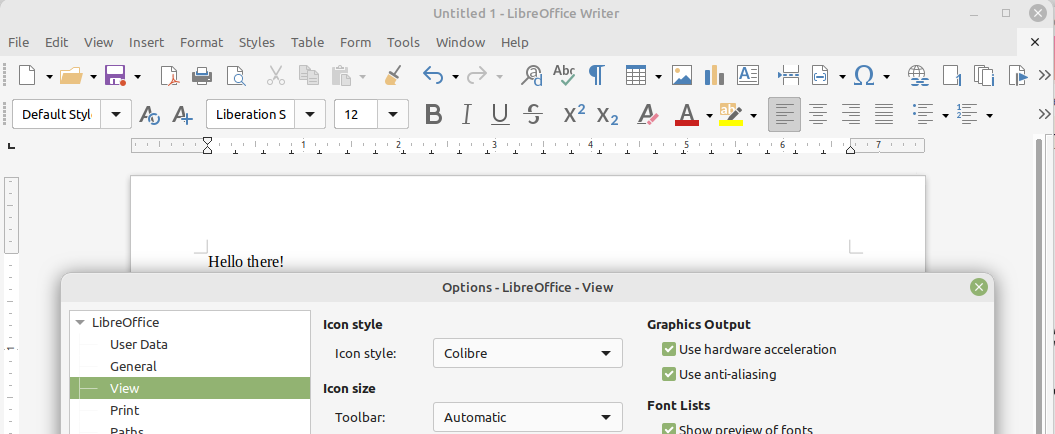Expand the Toolbar icon size dropdown
1055x434 pixels.
tap(527, 417)
